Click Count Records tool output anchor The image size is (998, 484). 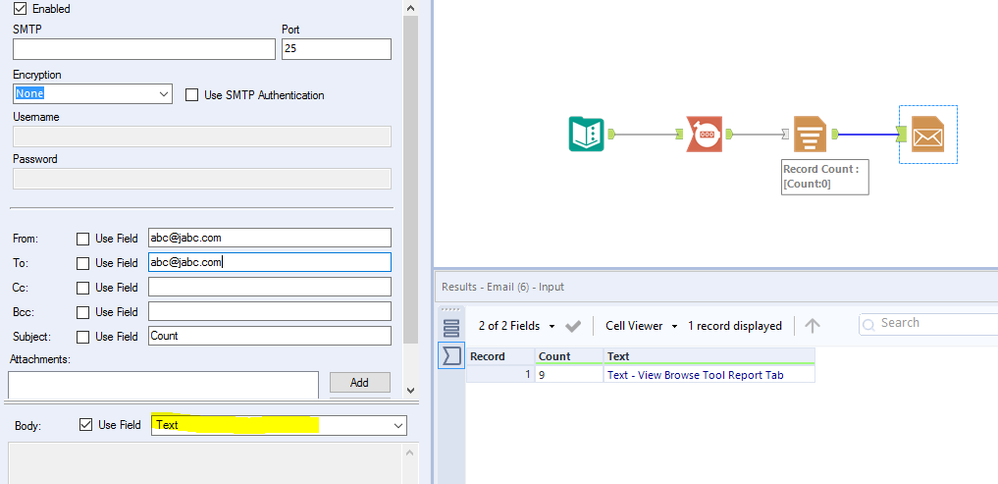coord(729,134)
